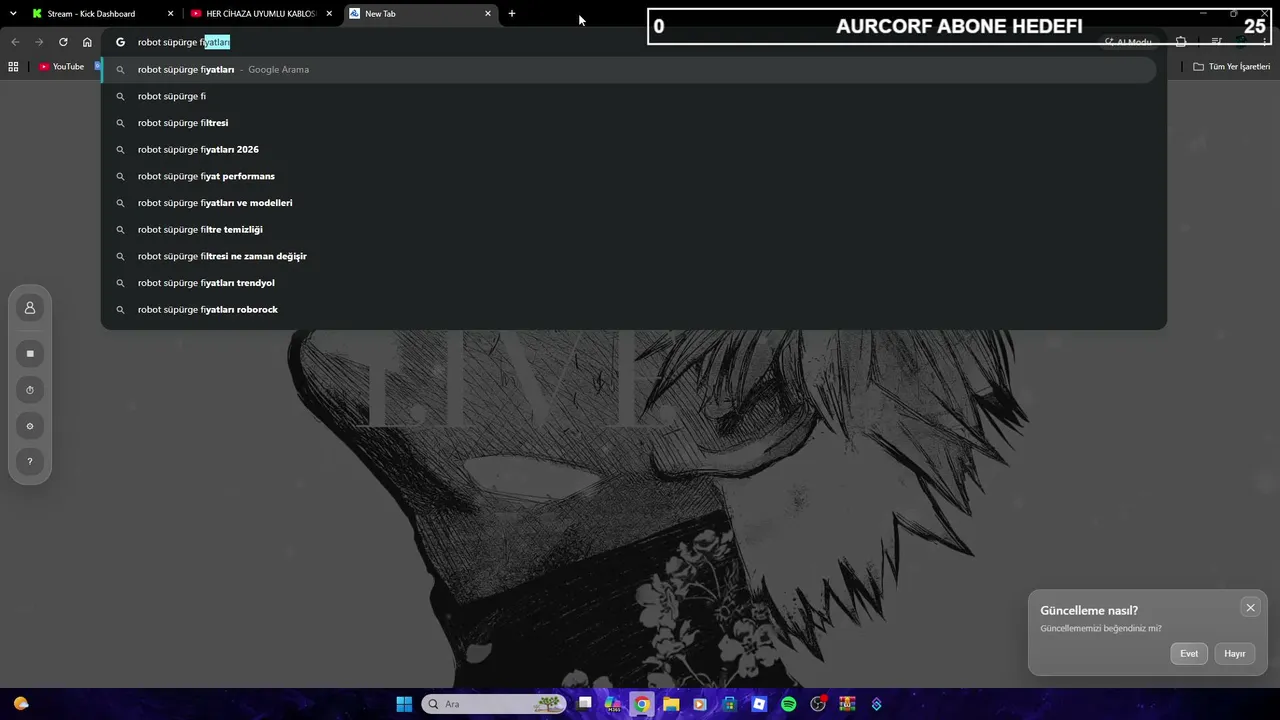The width and height of the screenshot is (1280, 720).
Task: Open File Explorer from the taskbar
Action: click(671, 704)
